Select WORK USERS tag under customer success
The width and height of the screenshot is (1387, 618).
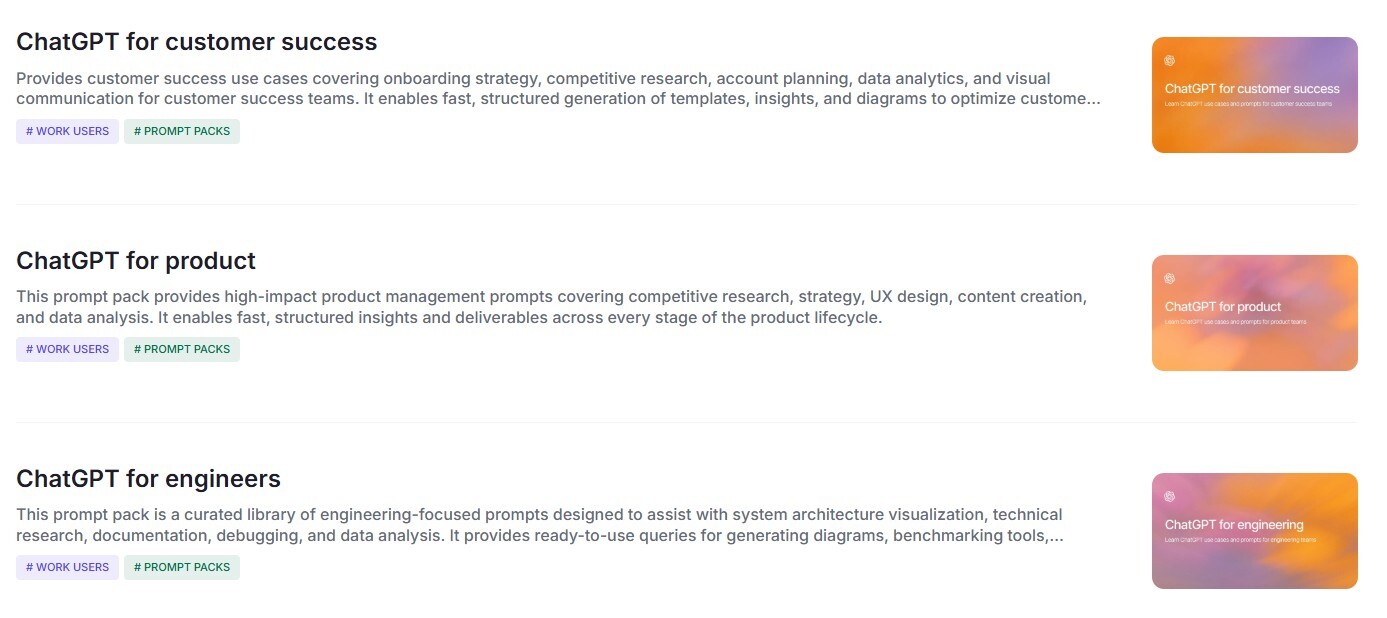click(67, 131)
